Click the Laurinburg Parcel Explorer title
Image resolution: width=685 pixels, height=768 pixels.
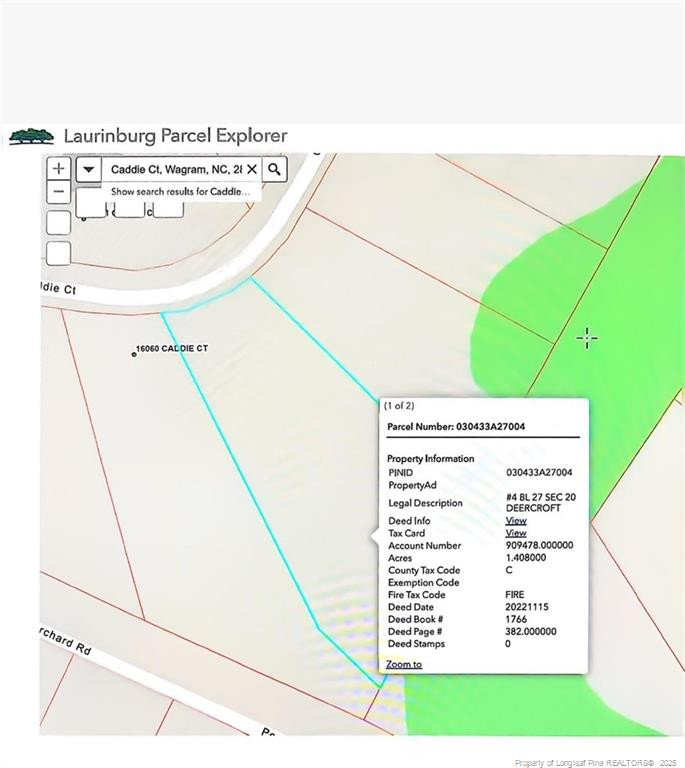[x=175, y=136]
